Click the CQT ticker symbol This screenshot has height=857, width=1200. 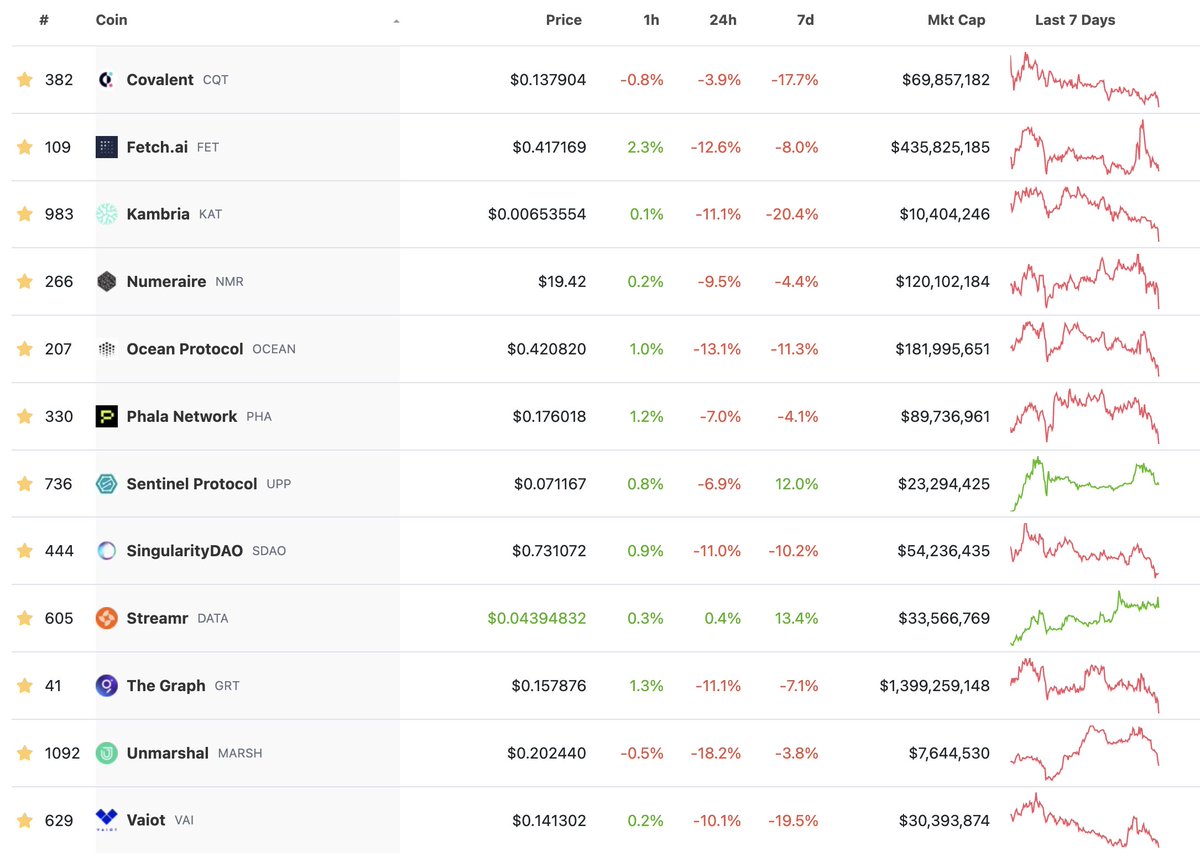216,80
